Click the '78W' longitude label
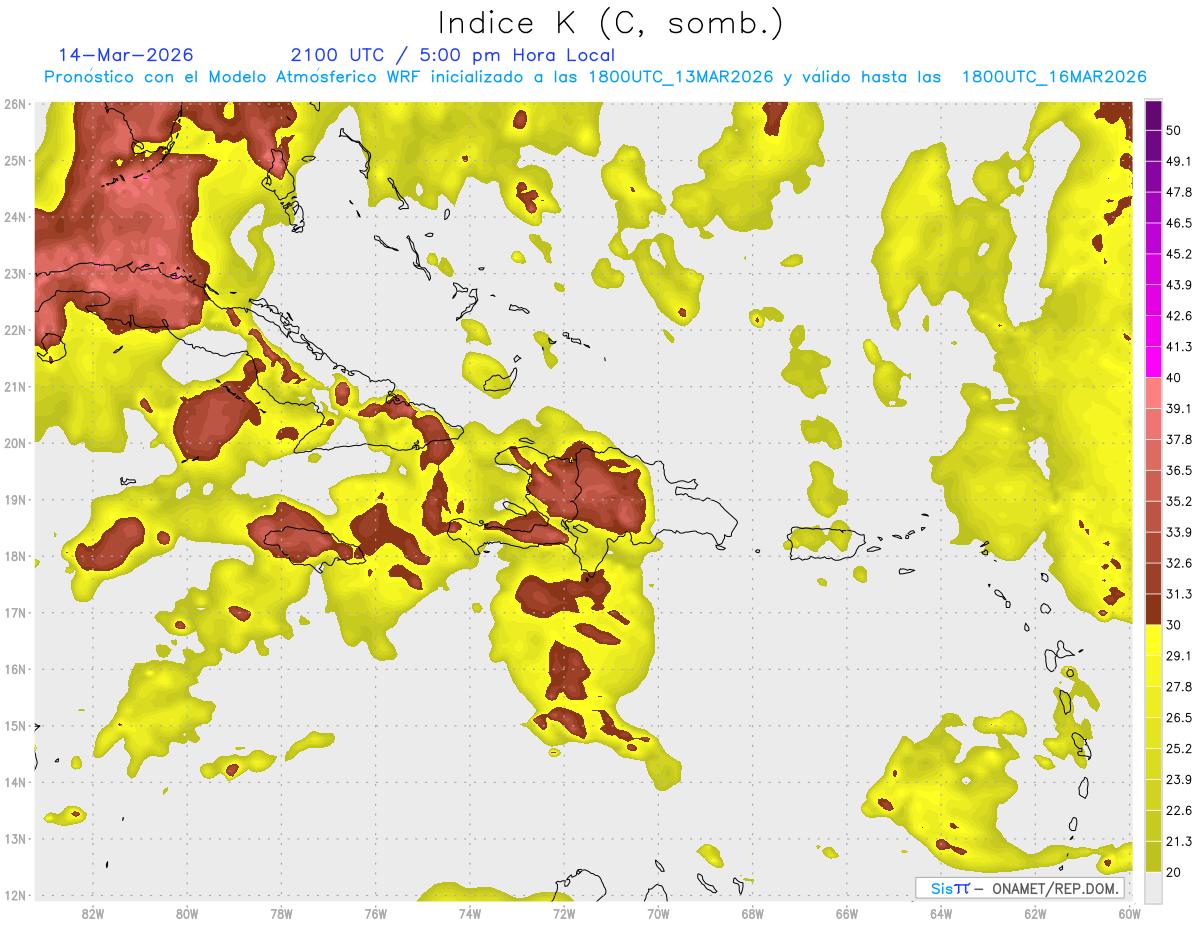The width and height of the screenshot is (1200, 927). click(x=281, y=913)
